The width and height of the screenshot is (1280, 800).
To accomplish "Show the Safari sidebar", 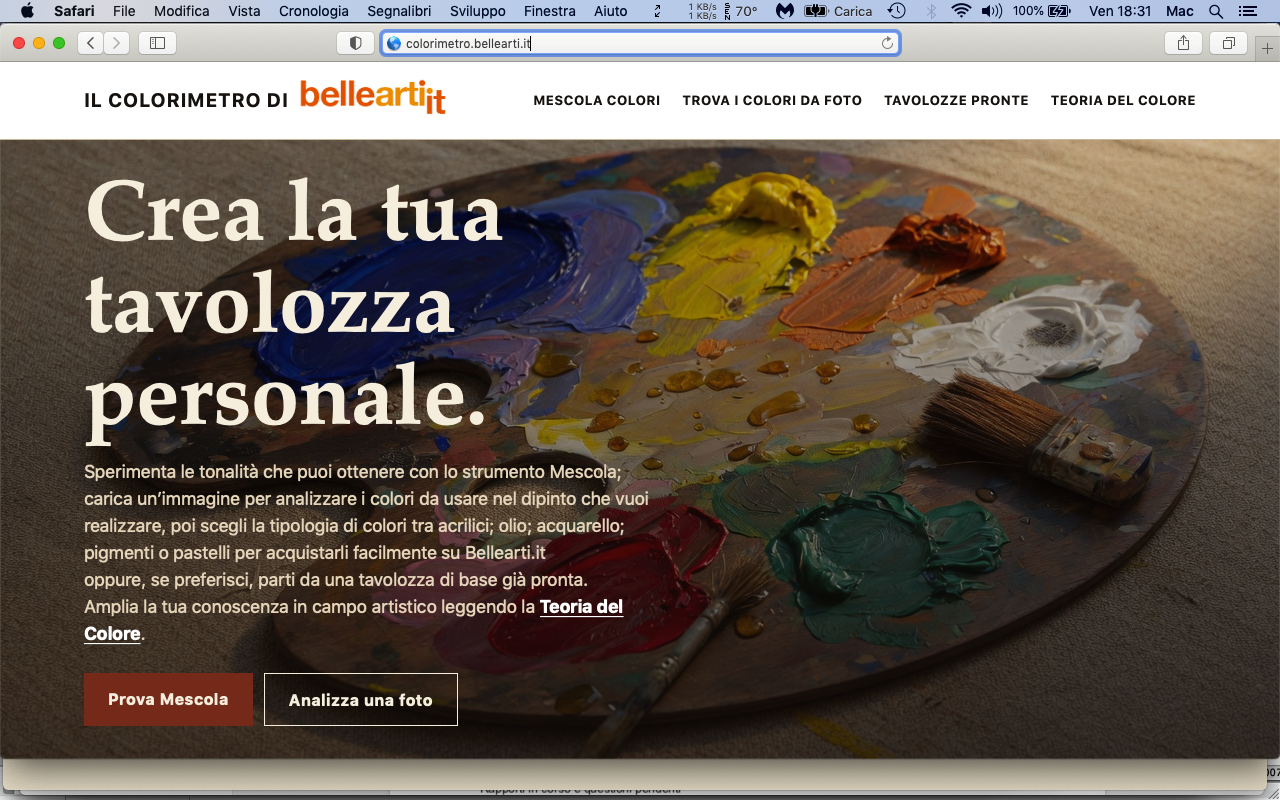I will tap(157, 43).
